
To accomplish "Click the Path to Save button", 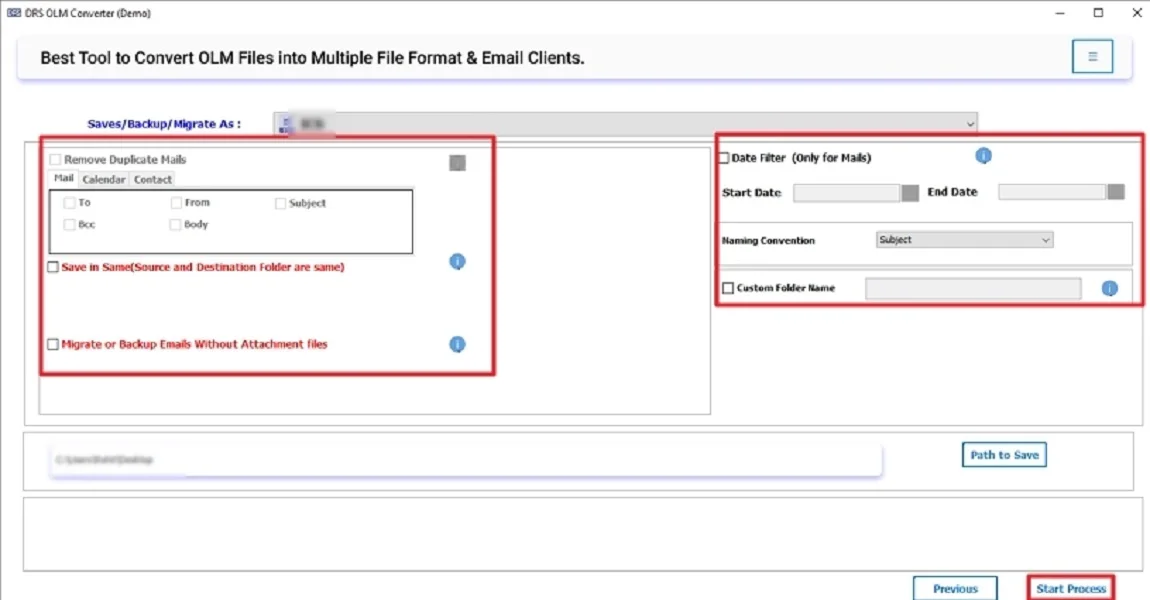I will pos(1003,454).
